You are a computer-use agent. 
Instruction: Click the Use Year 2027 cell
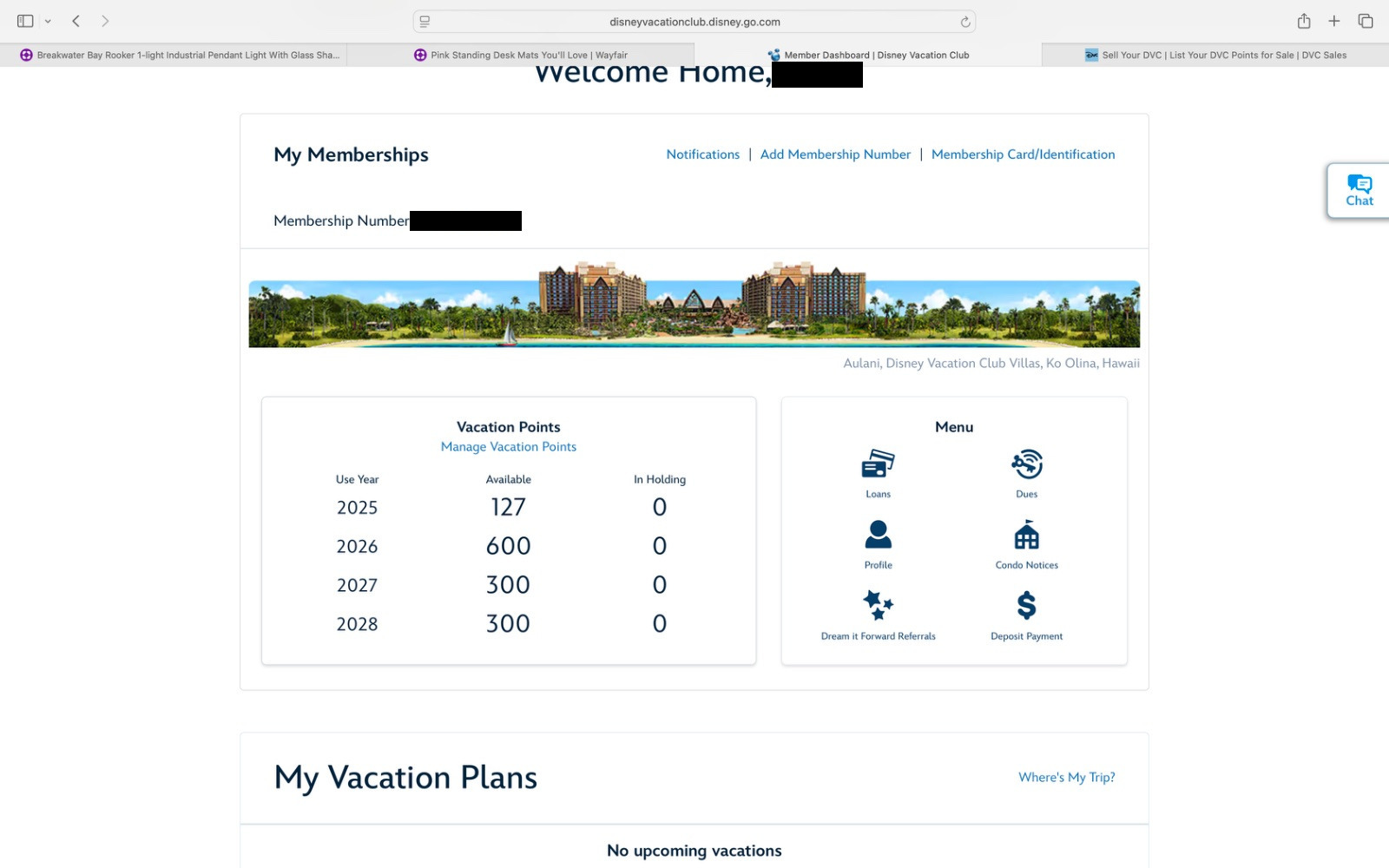(x=357, y=586)
